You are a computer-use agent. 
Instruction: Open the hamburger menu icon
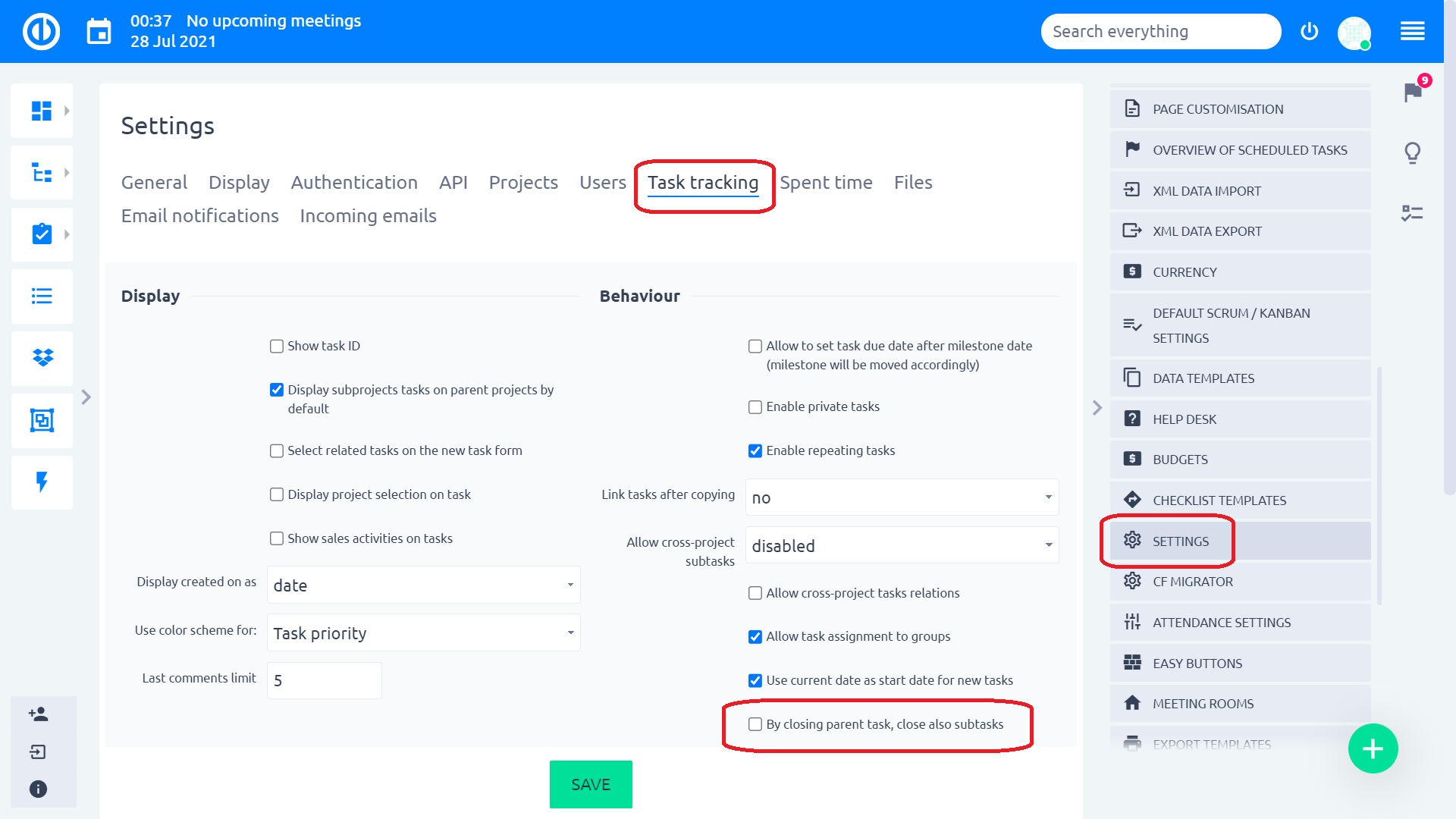point(1412,32)
